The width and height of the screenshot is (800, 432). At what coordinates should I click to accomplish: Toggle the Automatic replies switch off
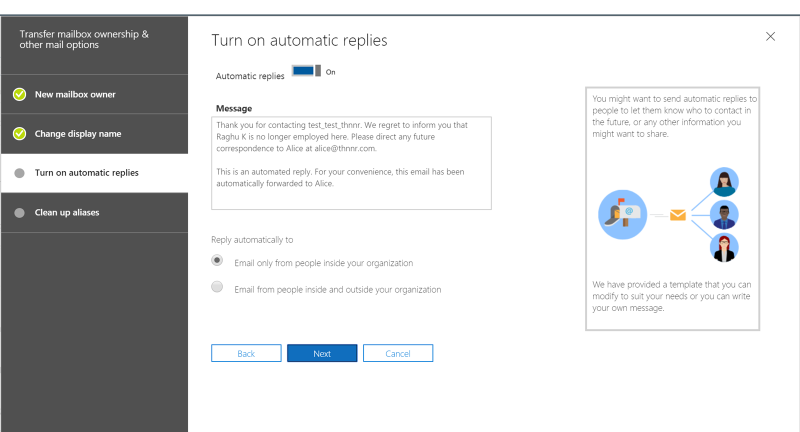[306, 72]
